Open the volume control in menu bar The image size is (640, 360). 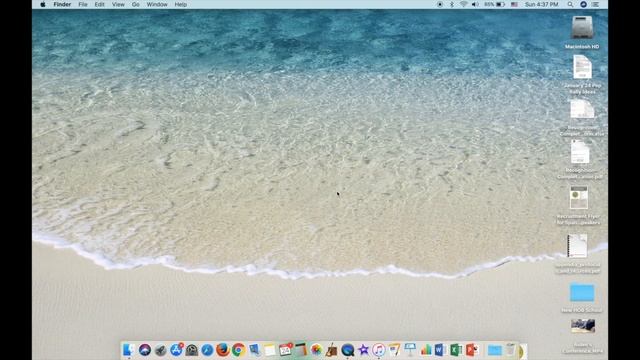coord(475,4)
